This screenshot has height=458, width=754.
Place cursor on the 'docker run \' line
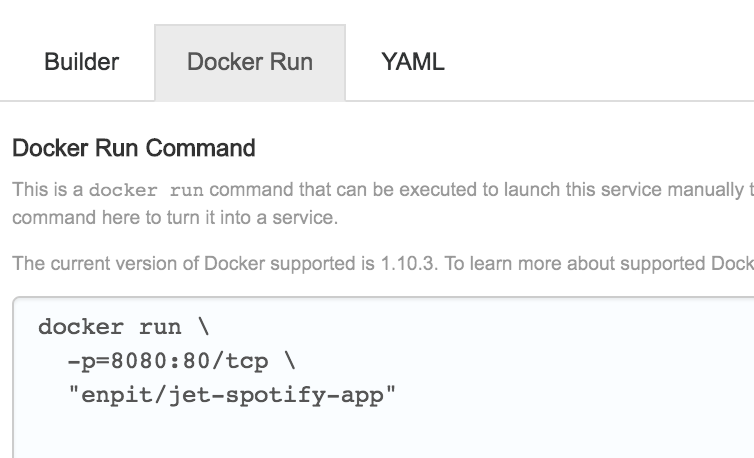click(110, 327)
